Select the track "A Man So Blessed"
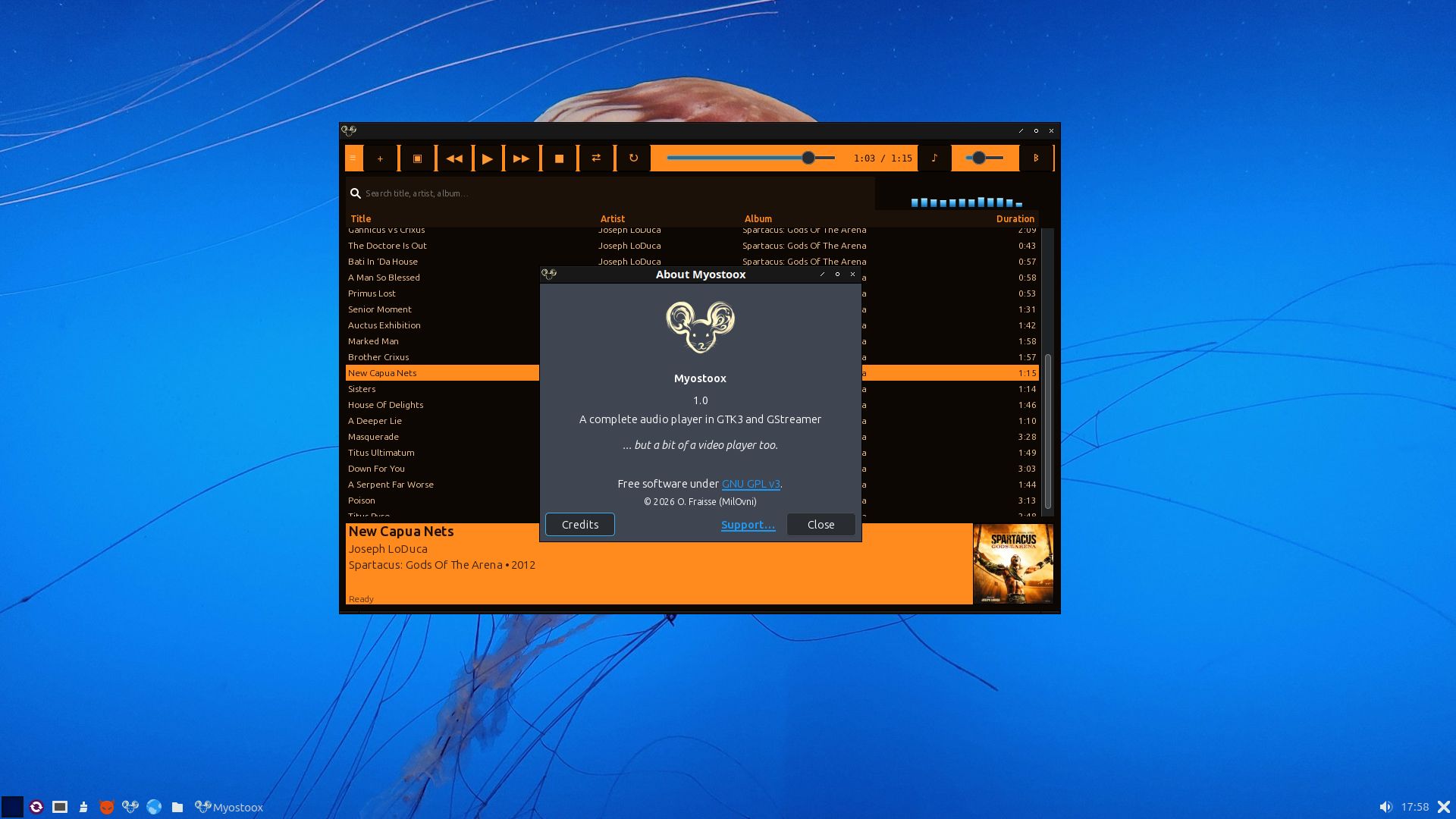The width and height of the screenshot is (1456, 819). 442,278
